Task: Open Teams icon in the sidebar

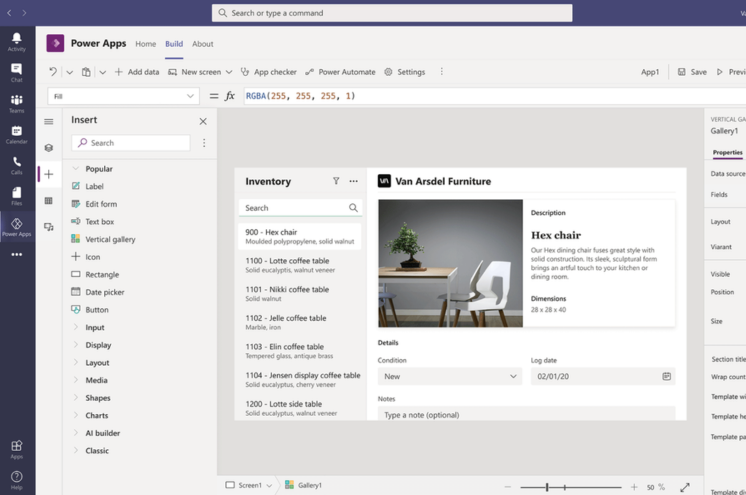Action: coord(17,103)
